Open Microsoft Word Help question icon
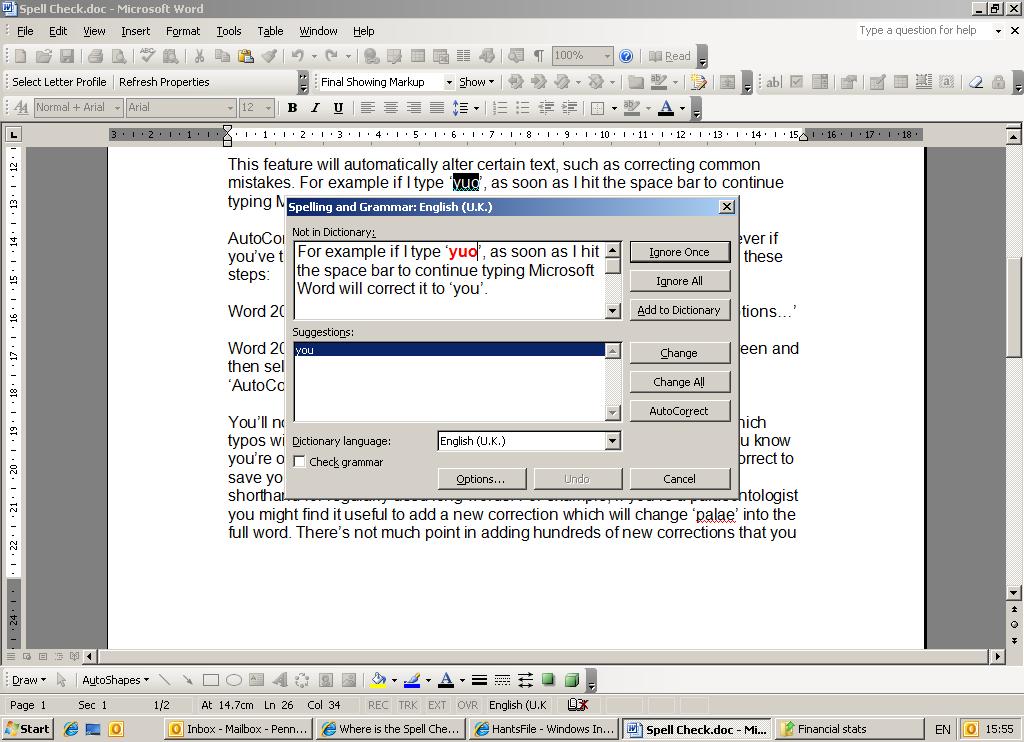Screen dimensions: 1024x742 [x=626, y=56]
